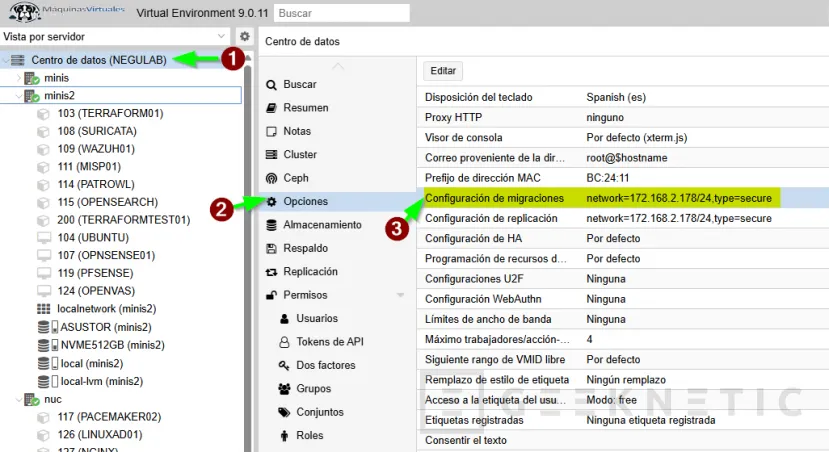The height and width of the screenshot is (452, 829).
Task: Select Centro de datos (NEGULAB) tree node
Action: (98, 60)
